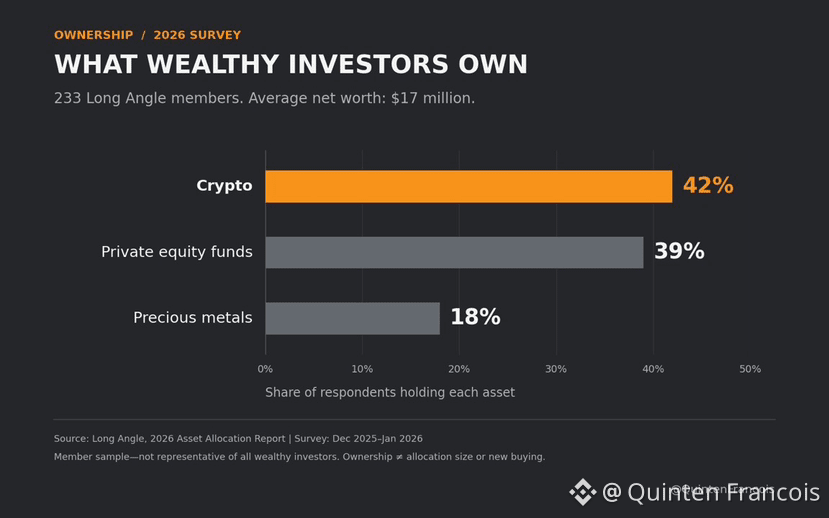
Task: Click the WHAT WEALTHY INVESTORS OWN title
Action: point(291,64)
